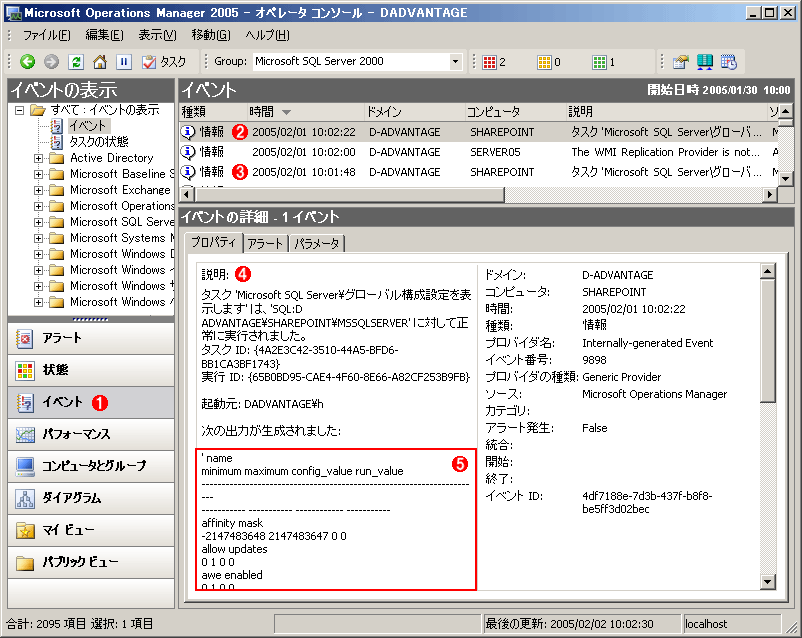Click the Pause toolbar icon
802x638 pixels.
click(124, 62)
